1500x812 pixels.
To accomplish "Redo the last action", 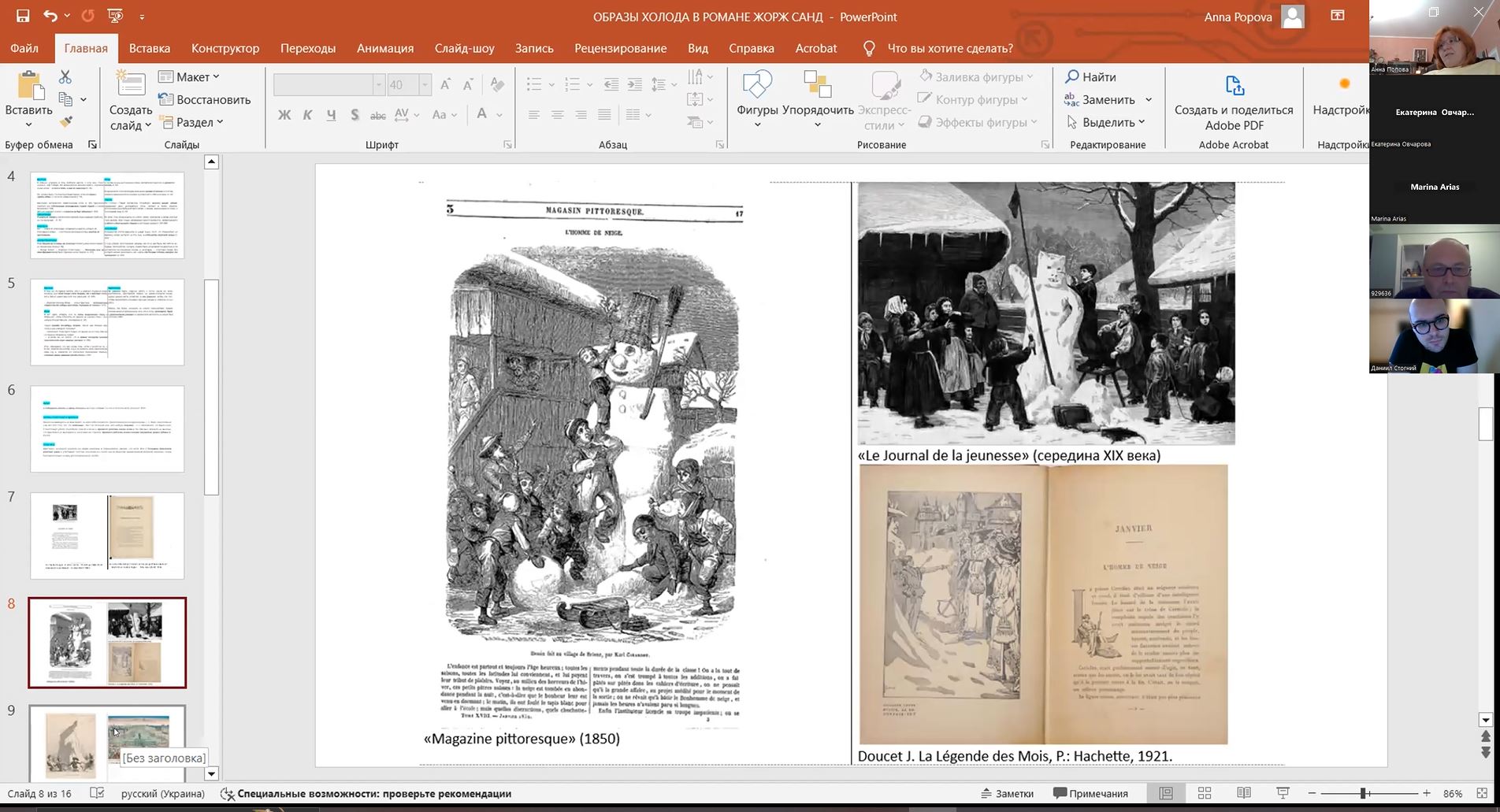I will coord(87,16).
